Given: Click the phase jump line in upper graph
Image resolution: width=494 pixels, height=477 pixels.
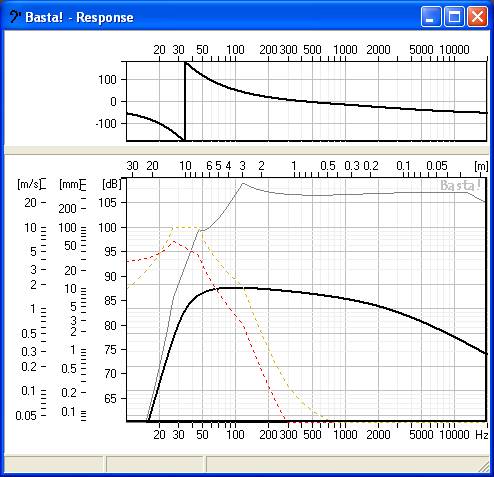Looking at the screenshot, I should 185,102.
